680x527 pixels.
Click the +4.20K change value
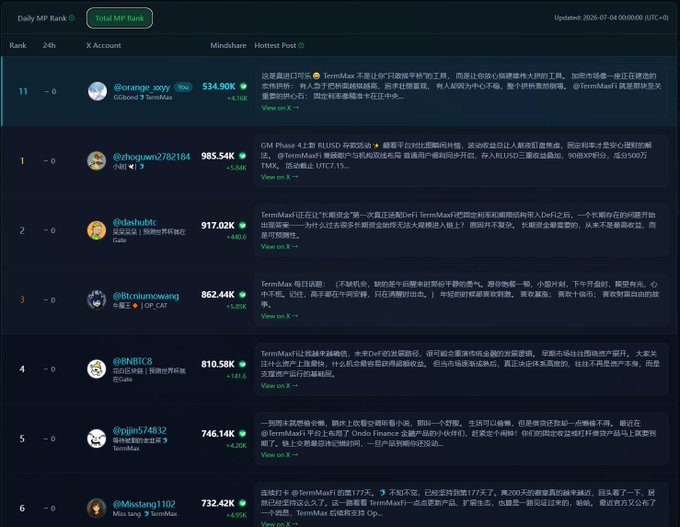pos(236,445)
